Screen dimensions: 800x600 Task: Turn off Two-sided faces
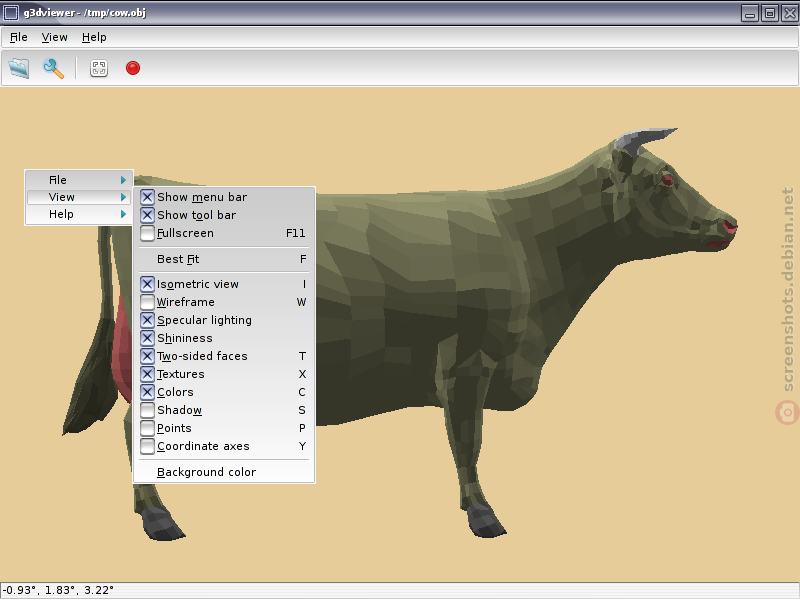point(224,356)
